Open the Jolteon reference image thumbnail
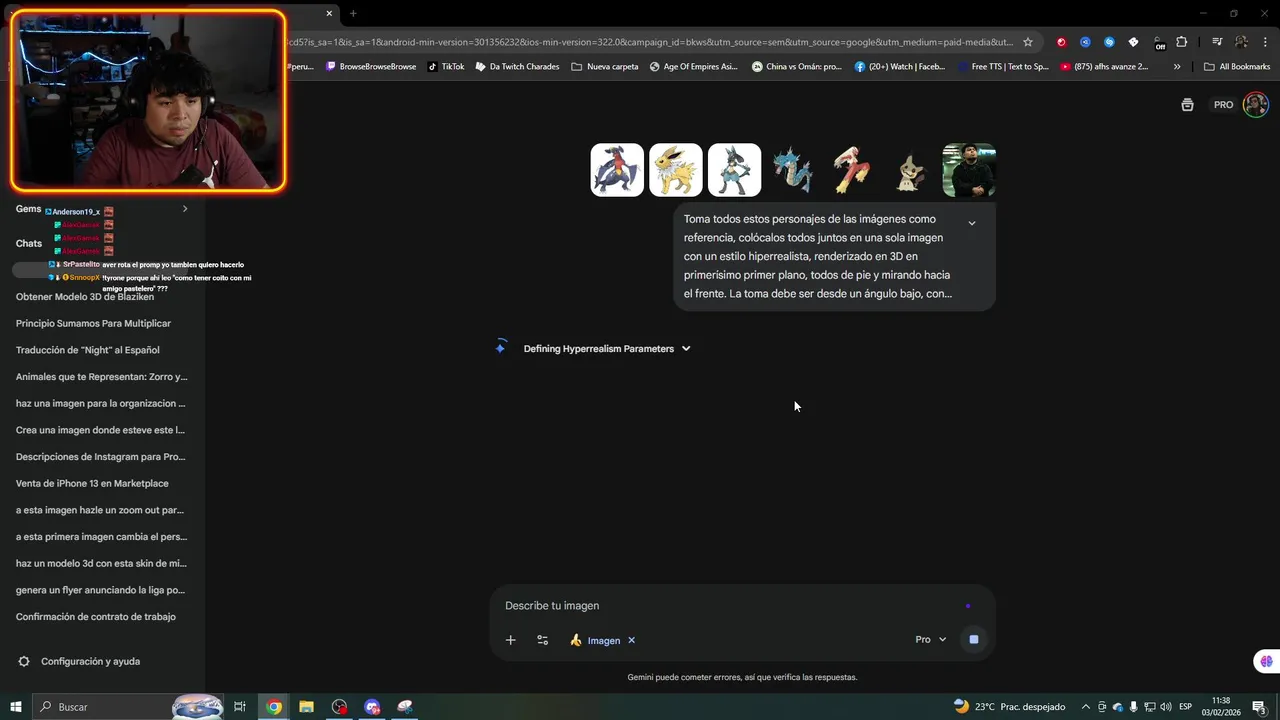The image size is (1280, 720). point(676,170)
